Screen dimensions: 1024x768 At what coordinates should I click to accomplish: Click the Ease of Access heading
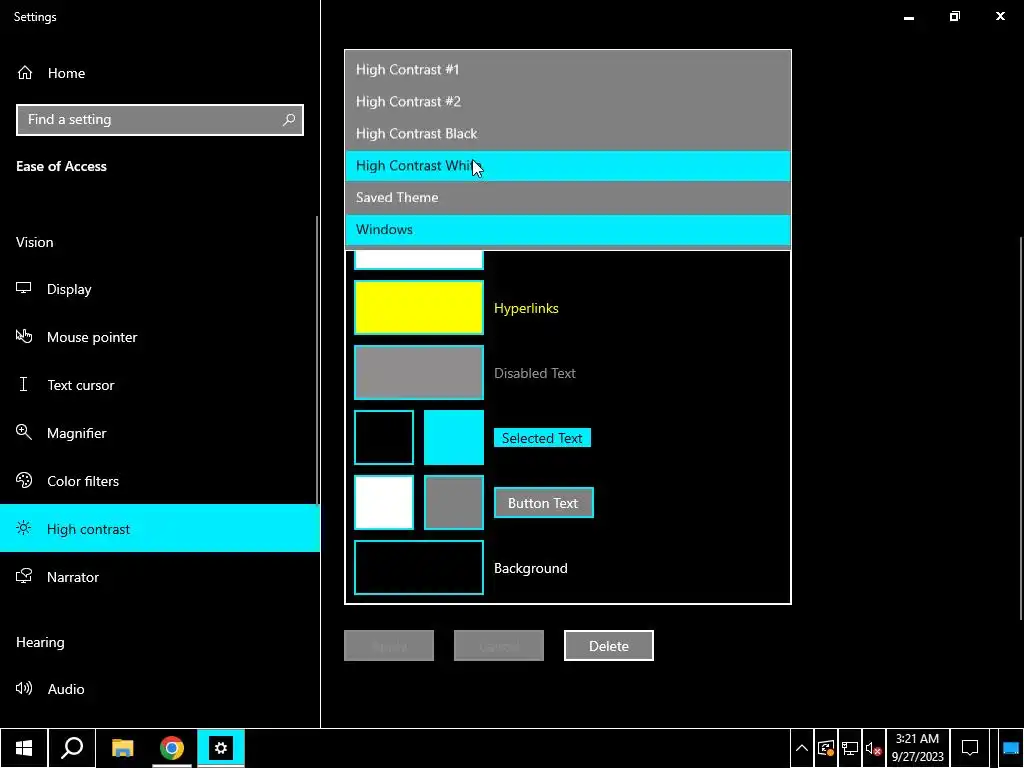61,167
